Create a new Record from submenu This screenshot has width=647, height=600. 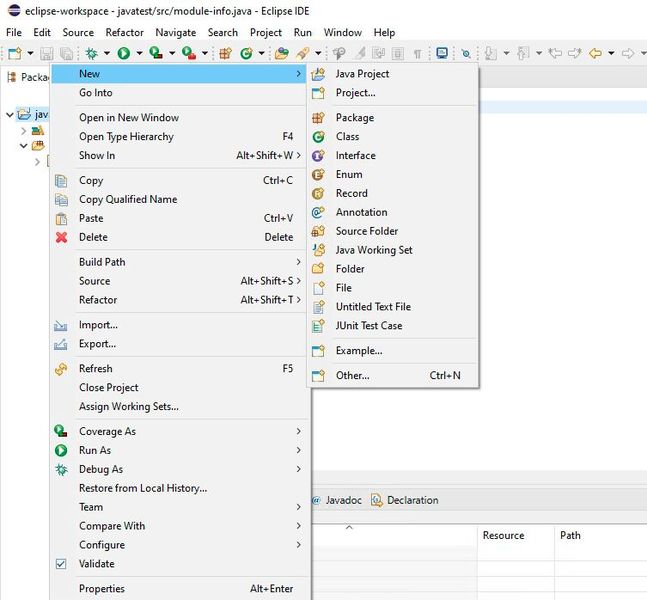tap(393, 194)
